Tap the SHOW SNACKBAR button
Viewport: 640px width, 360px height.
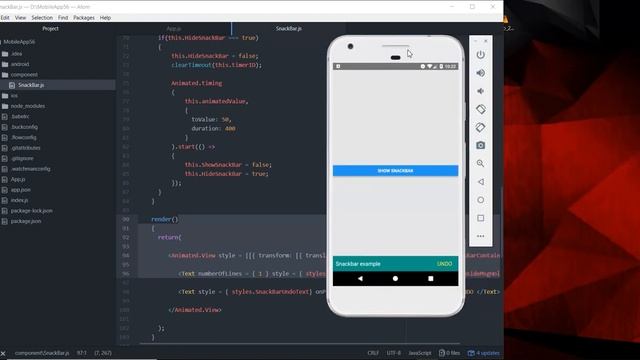(x=395, y=171)
